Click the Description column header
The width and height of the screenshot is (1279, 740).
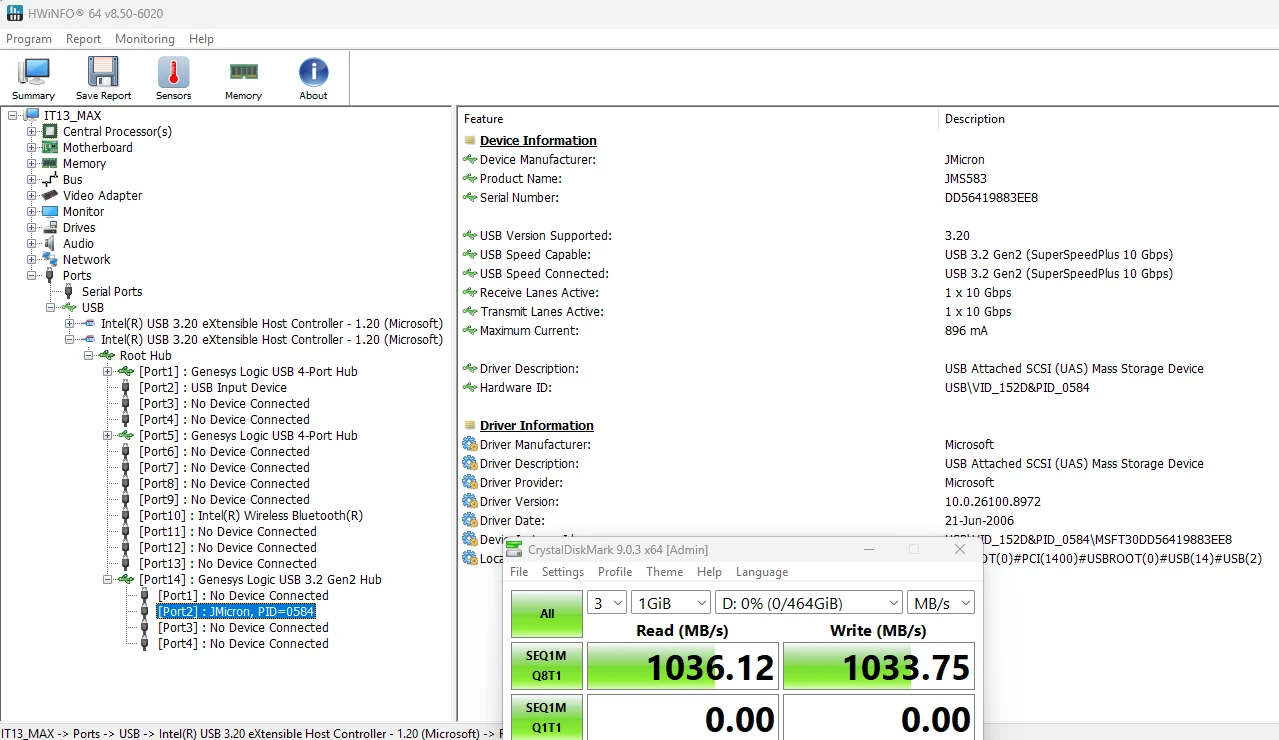(975, 119)
